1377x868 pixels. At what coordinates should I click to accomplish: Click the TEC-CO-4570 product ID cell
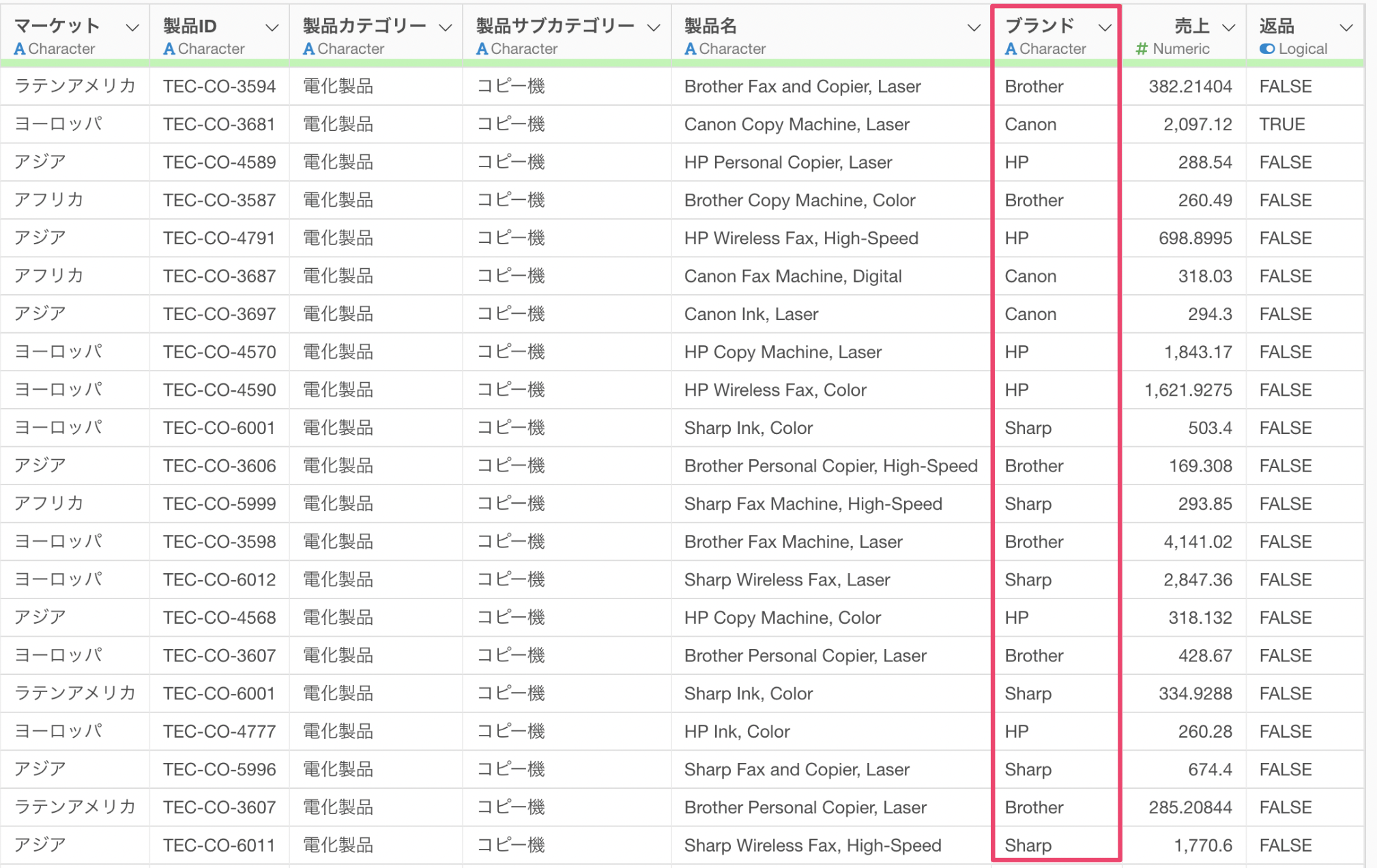(x=219, y=352)
